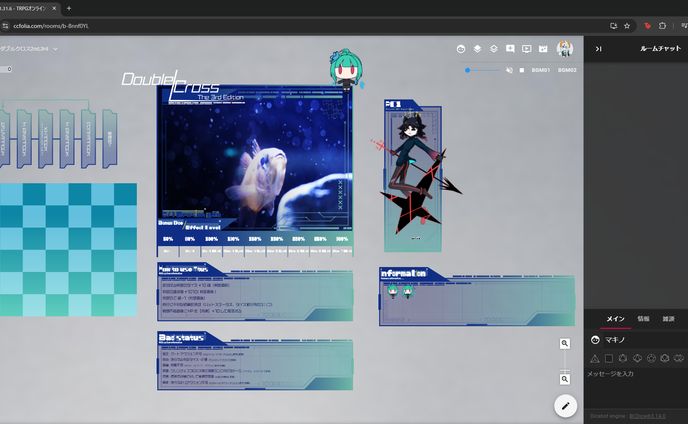Toggle the BGM mute speaker icon
The width and height of the screenshot is (688, 424).
click(509, 70)
